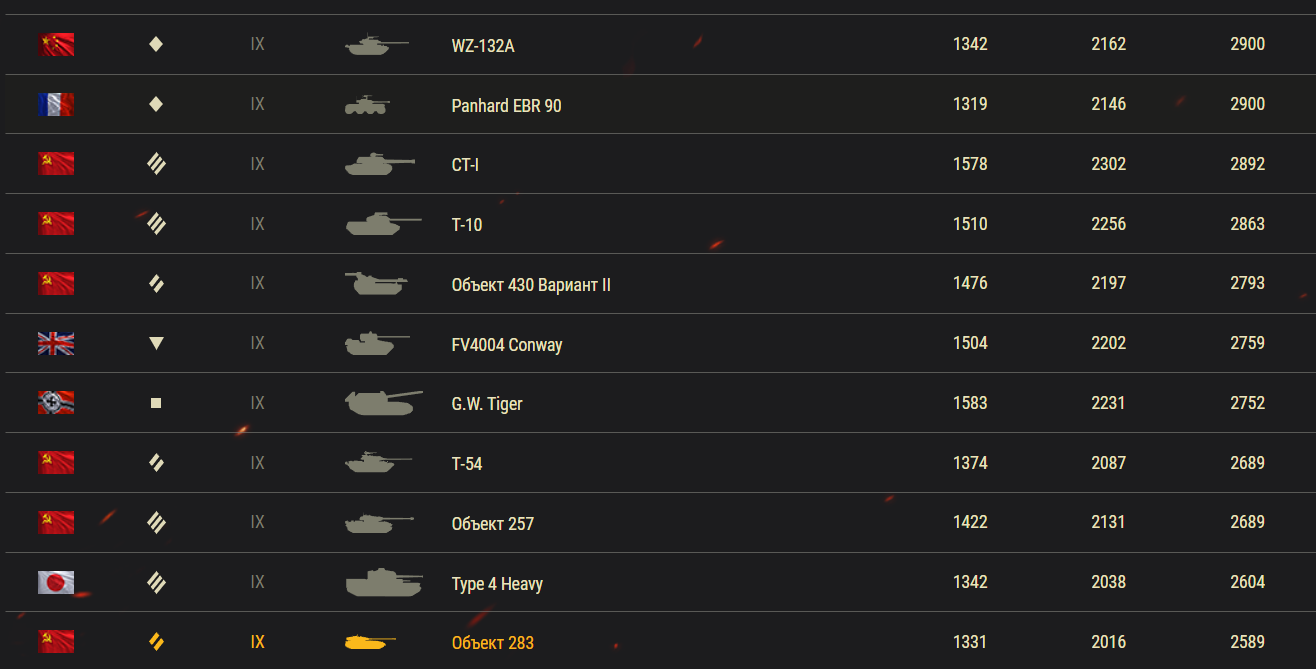Screen dimensions: 1316x669
Task: Click the tier IX label in T-10 row
Action: click(258, 224)
